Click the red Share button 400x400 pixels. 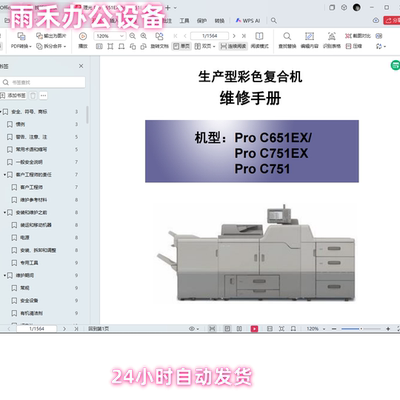pyautogui.click(x=392, y=21)
